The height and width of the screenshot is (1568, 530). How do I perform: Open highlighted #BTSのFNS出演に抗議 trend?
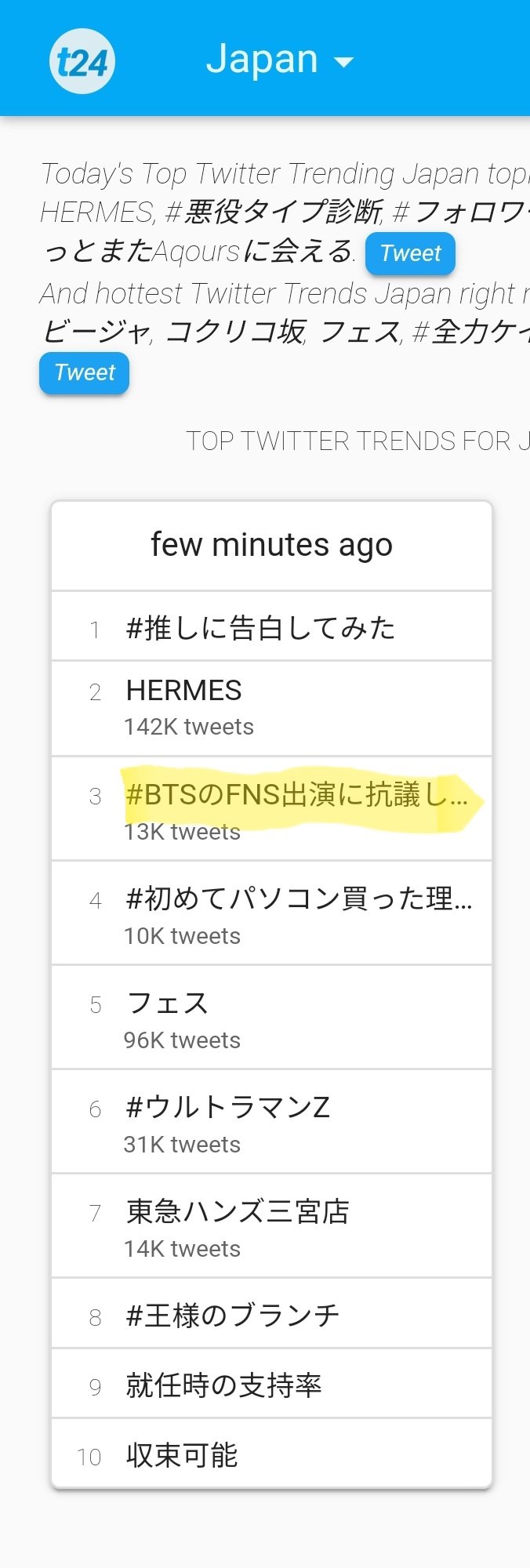(296, 795)
